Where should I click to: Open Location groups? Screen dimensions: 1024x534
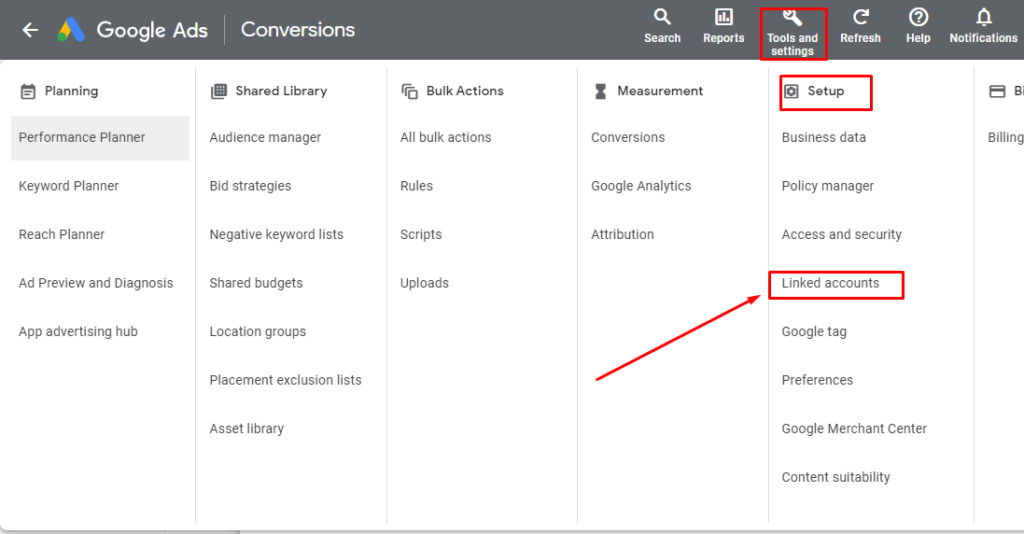257,332
